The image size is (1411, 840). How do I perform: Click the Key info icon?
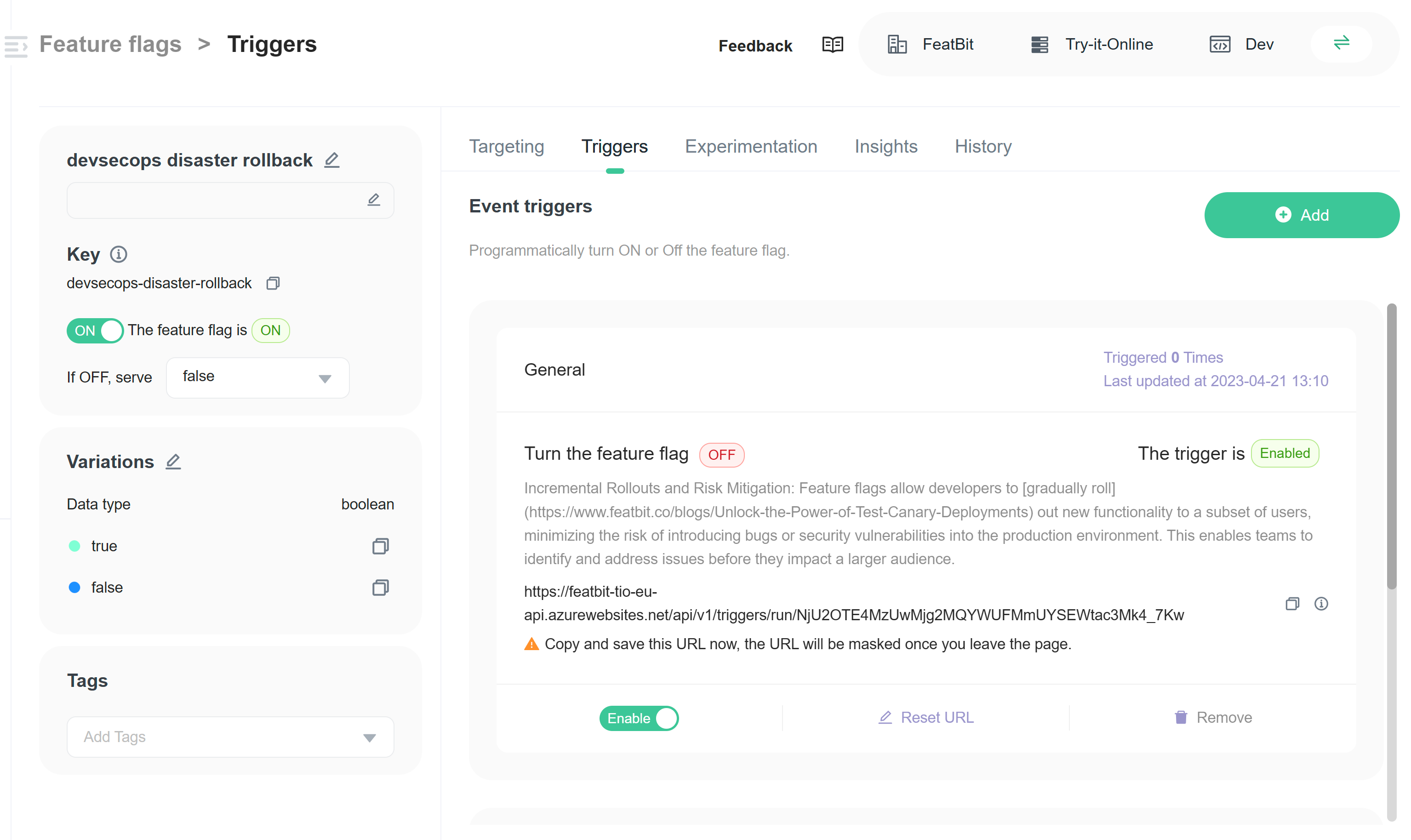pos(118,255)
